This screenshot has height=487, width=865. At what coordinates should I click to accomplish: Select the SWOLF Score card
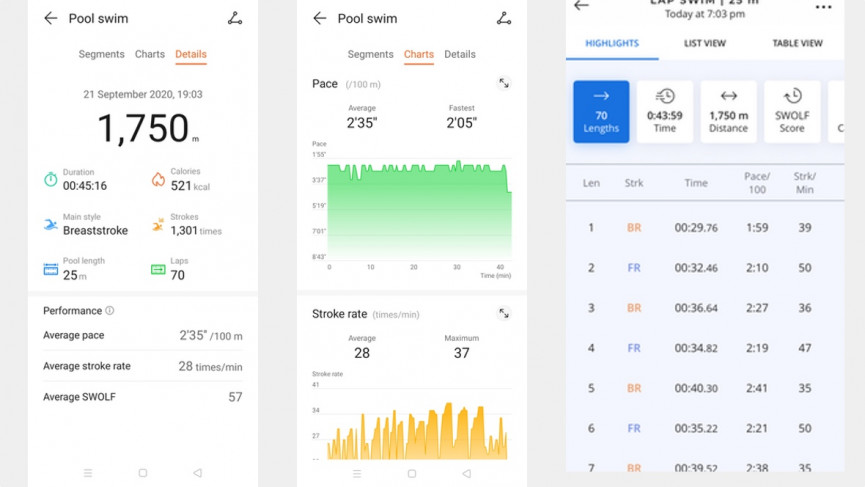(x=792, y=111)
